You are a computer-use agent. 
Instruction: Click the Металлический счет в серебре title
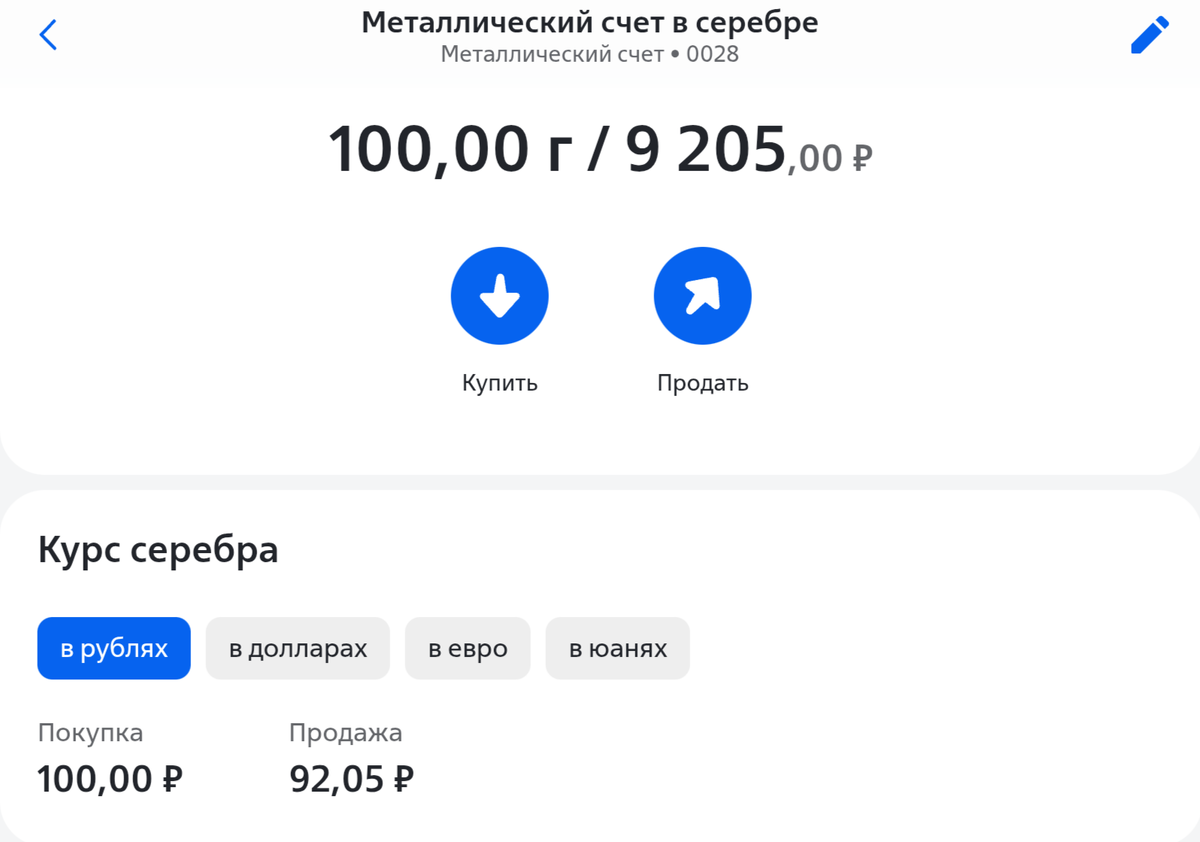(x=590, y=21)
